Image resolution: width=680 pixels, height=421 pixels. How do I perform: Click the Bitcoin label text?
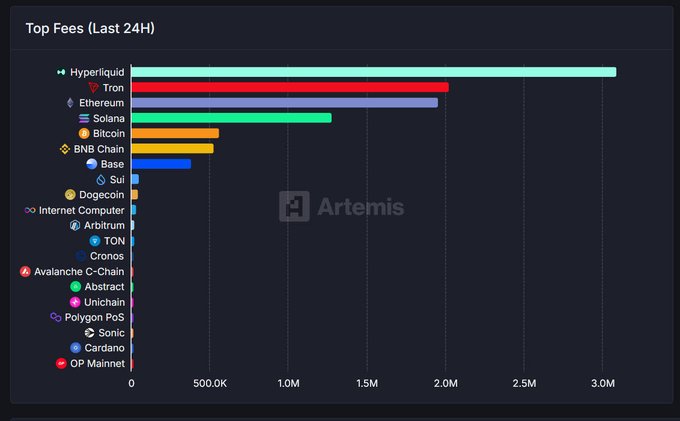click(x=109, y=134)
